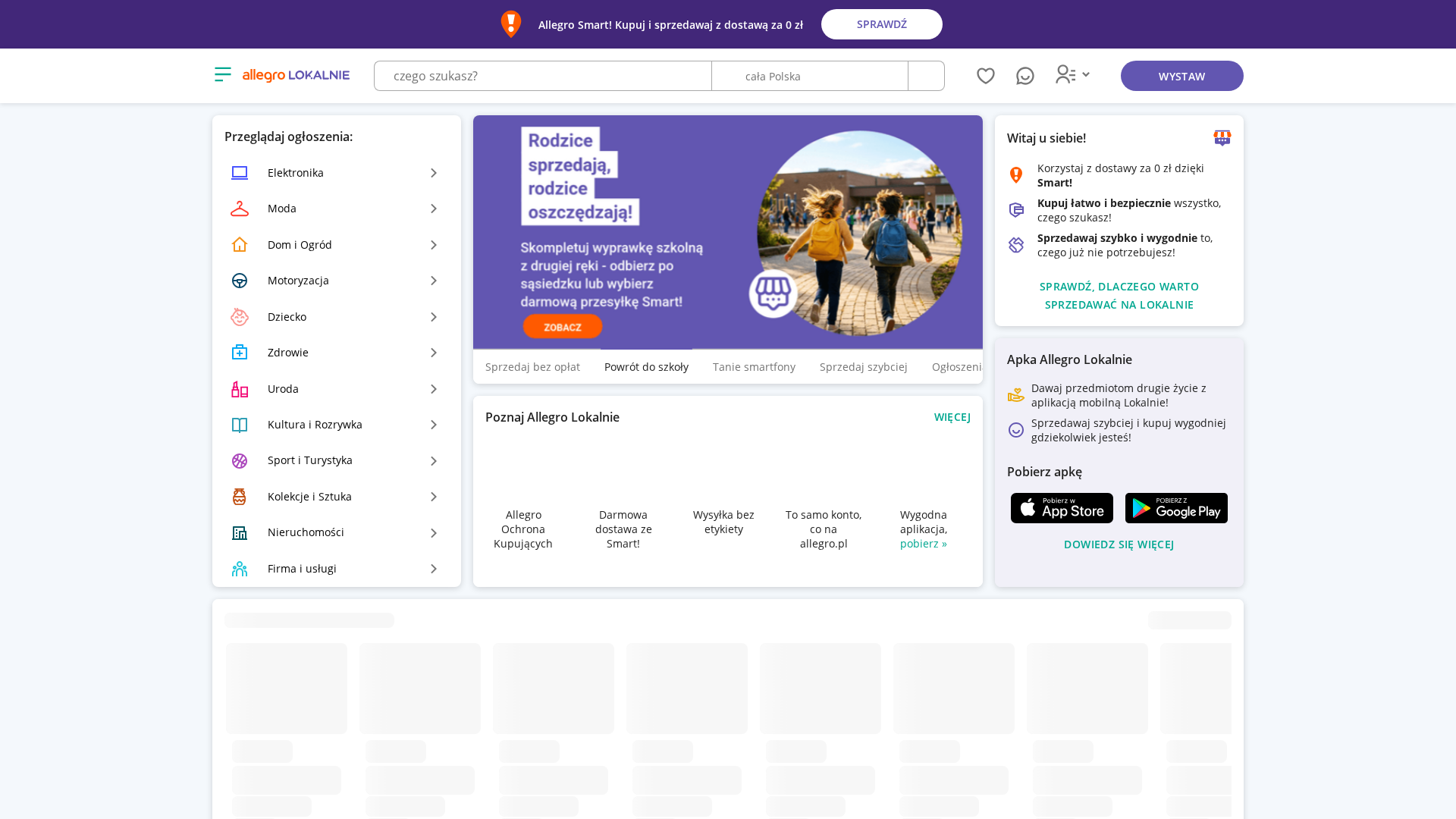
Task: Click ZOBACZ button on school banner
Action: pos(563,327)
